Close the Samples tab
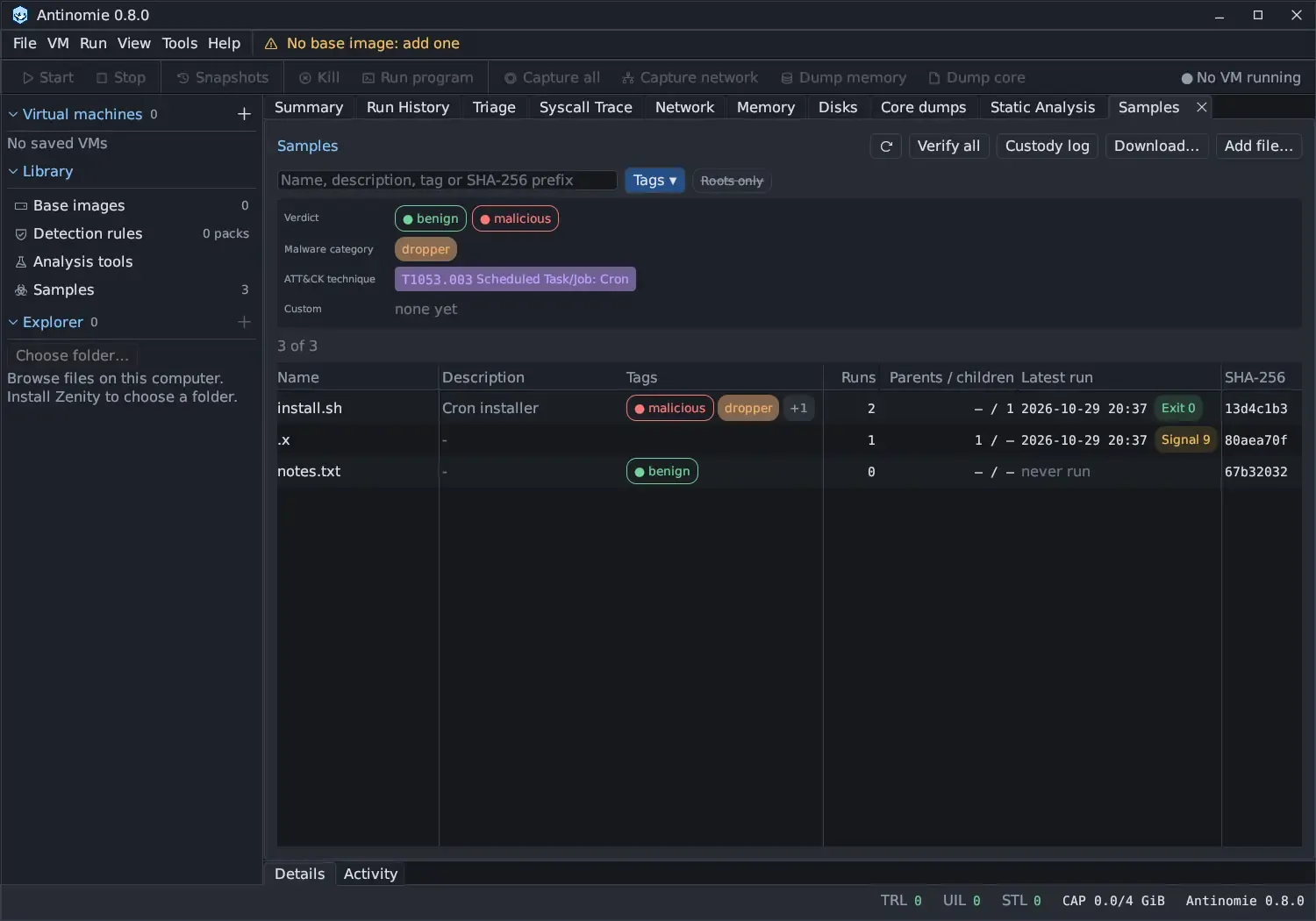1316x921 pixels. (x=1202, y=107)
